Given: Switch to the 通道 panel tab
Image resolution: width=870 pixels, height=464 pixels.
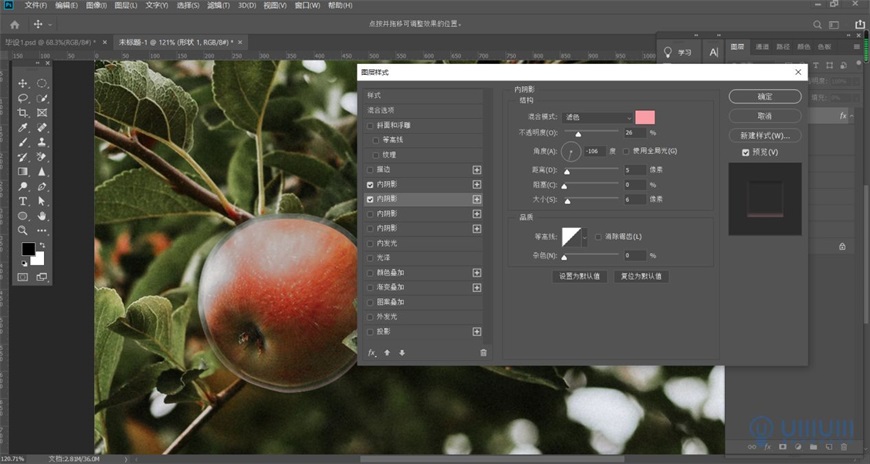Looking at the screenshot, I should pos(762,47).
